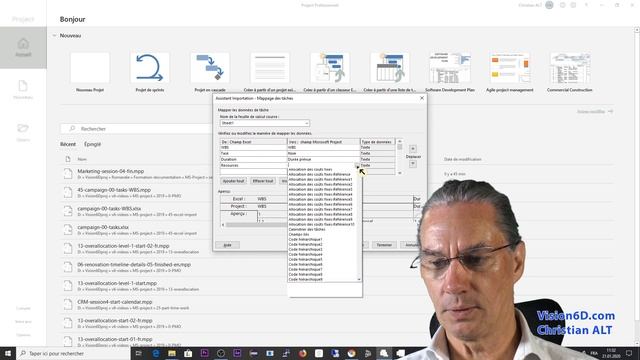Open File Explorer from taskbar
Image resolution: width=640 pixels, height=360 pixels.
coord(172,353)
